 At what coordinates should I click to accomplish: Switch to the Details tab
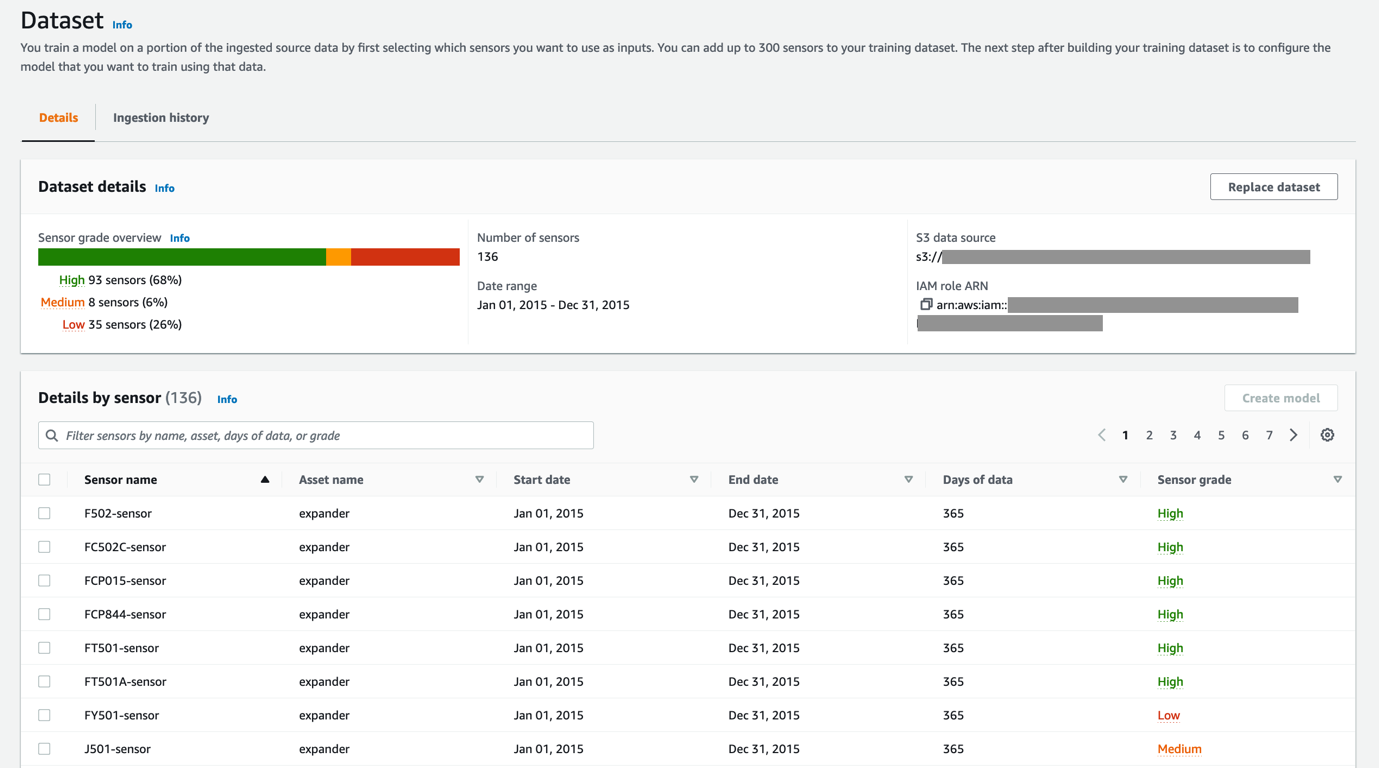pyautogui.click(x=58, y=118)
